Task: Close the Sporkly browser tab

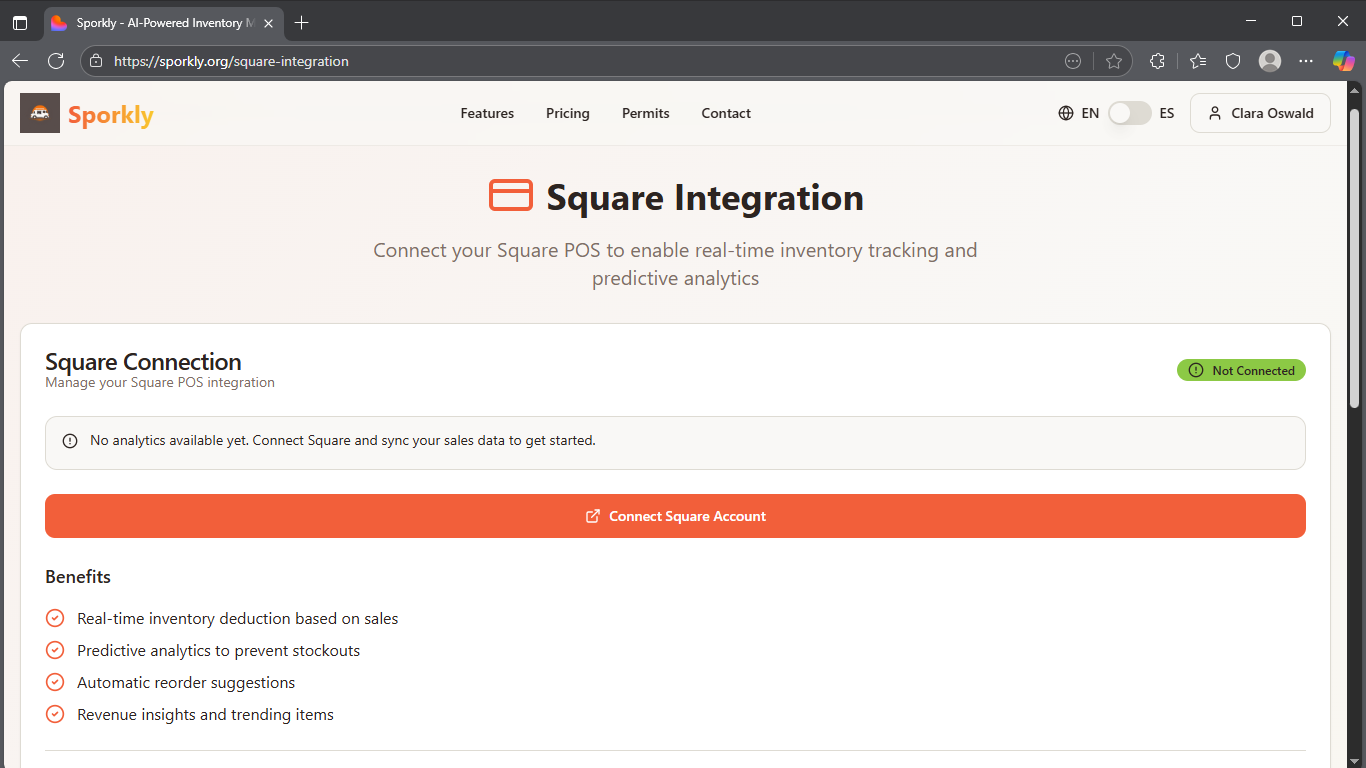Action: point(268,23)
